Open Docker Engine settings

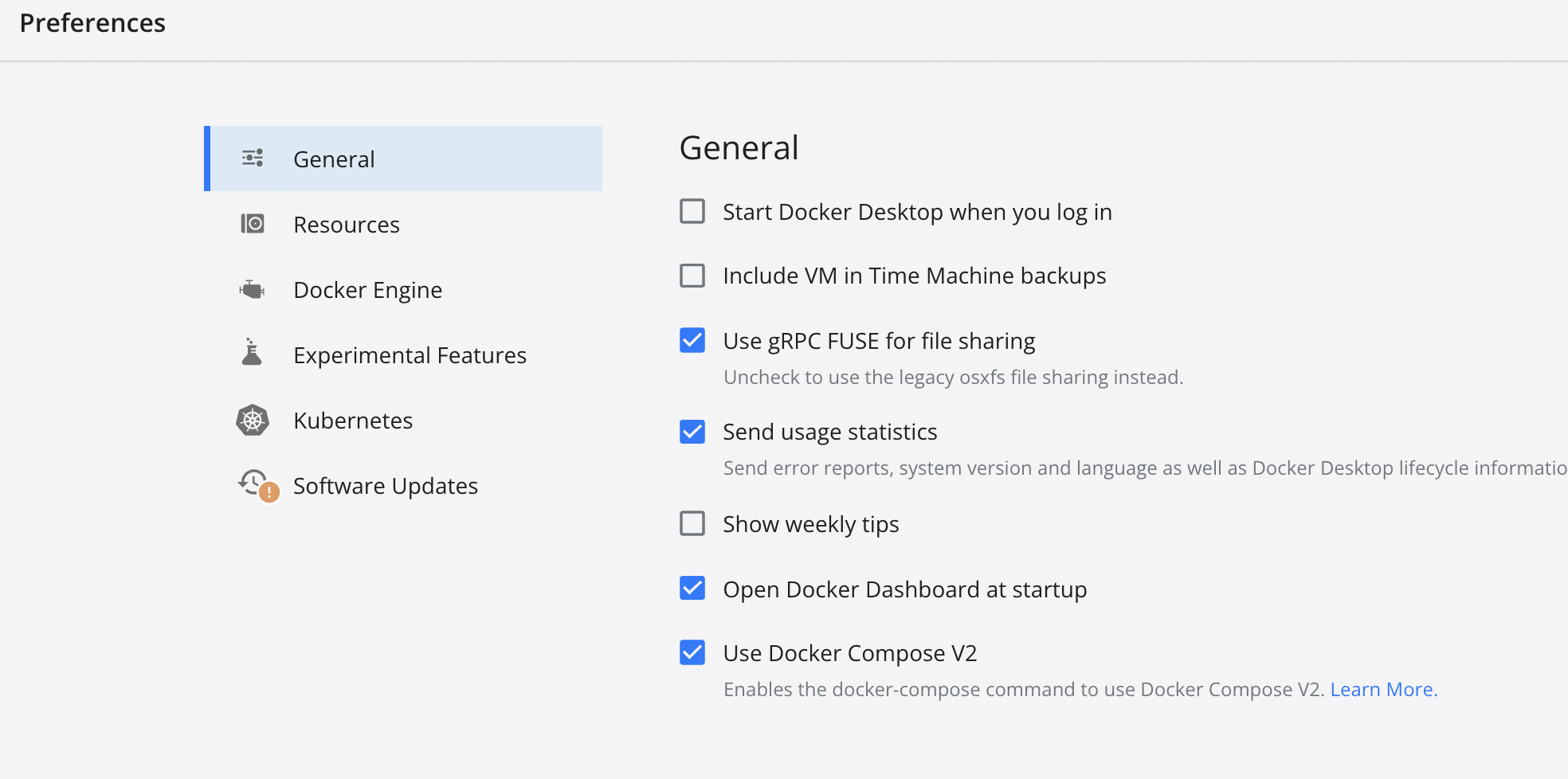click(x=403, y=289)
